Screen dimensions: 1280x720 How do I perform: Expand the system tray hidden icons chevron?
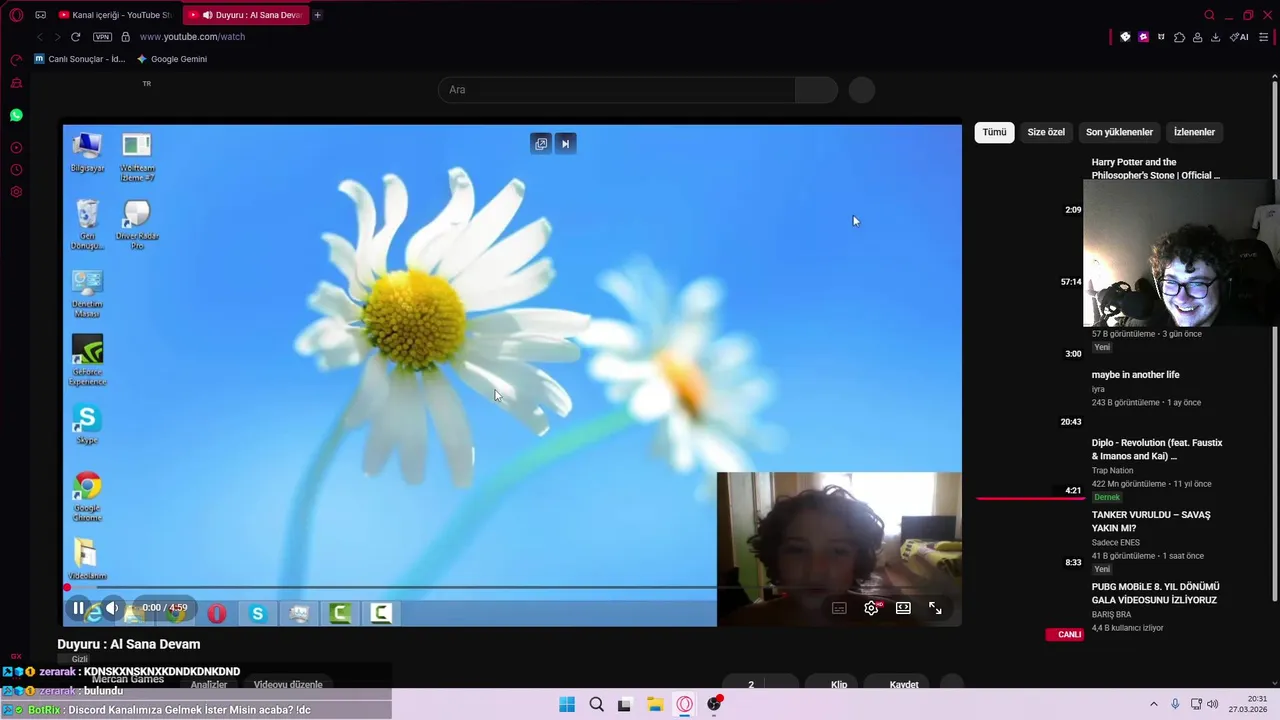pos(1153,704)
